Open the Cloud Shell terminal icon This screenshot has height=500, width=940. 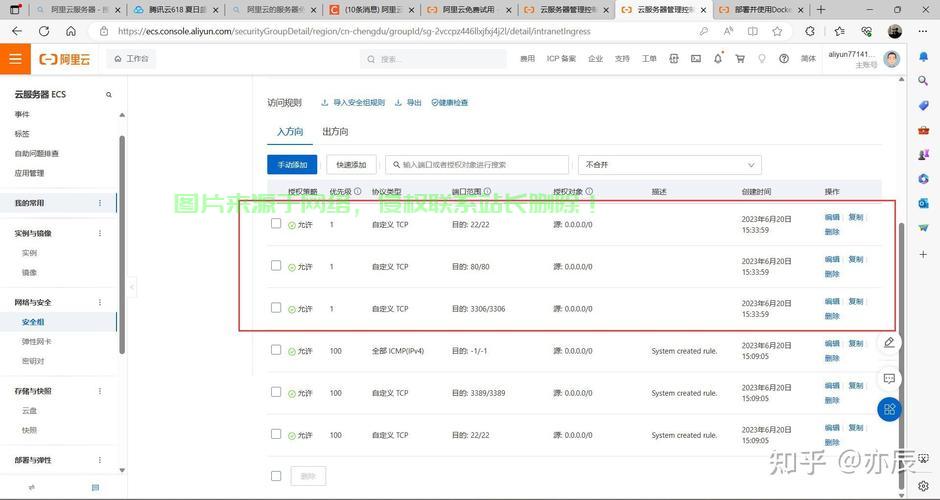coord(695,59)
